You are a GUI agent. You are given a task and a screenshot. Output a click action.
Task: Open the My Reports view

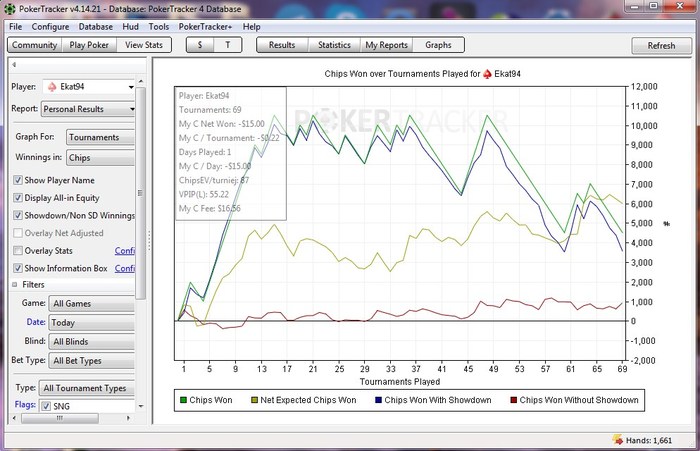387,45
